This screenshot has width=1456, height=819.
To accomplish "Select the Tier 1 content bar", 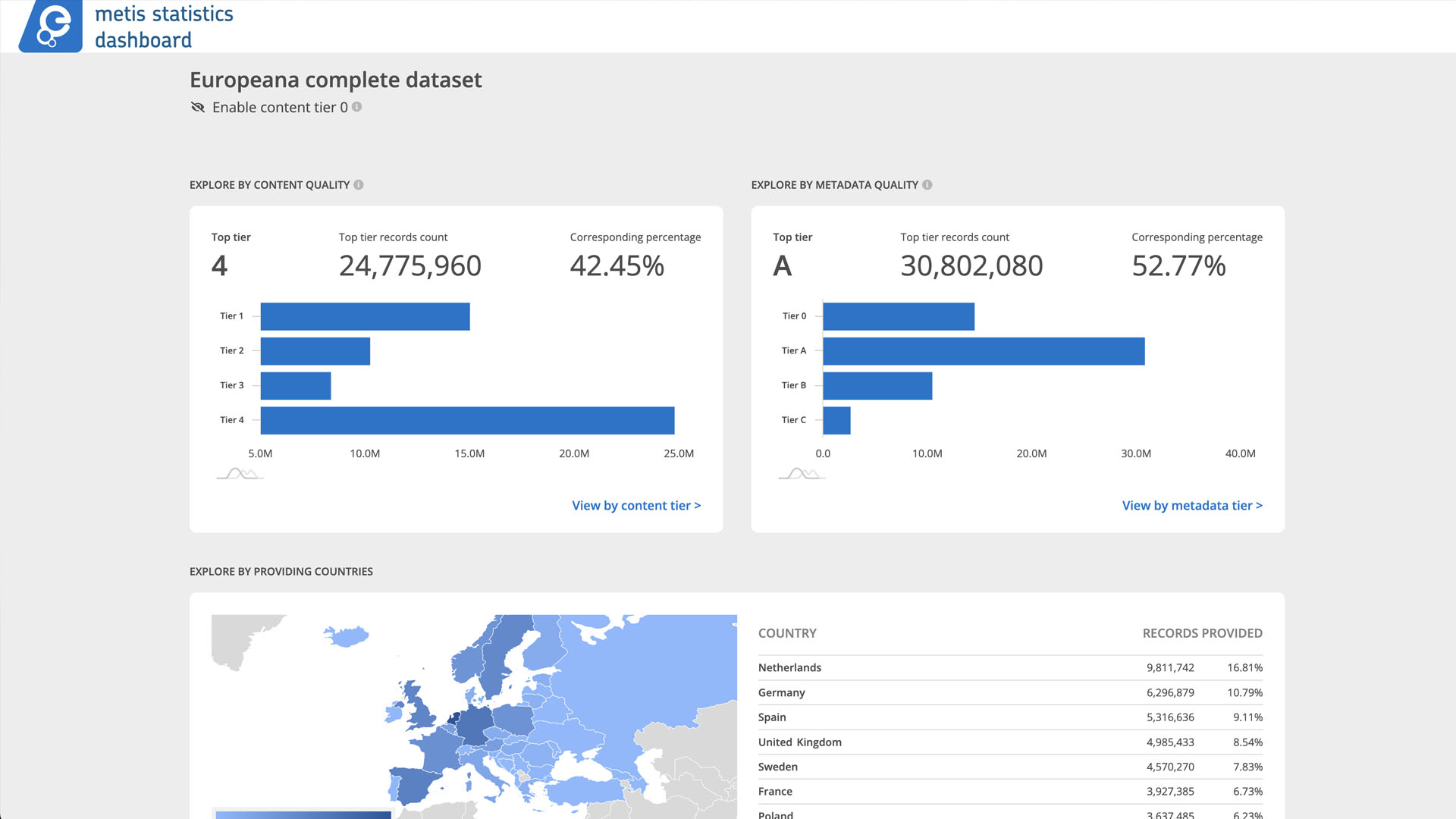I will [365, 316].
